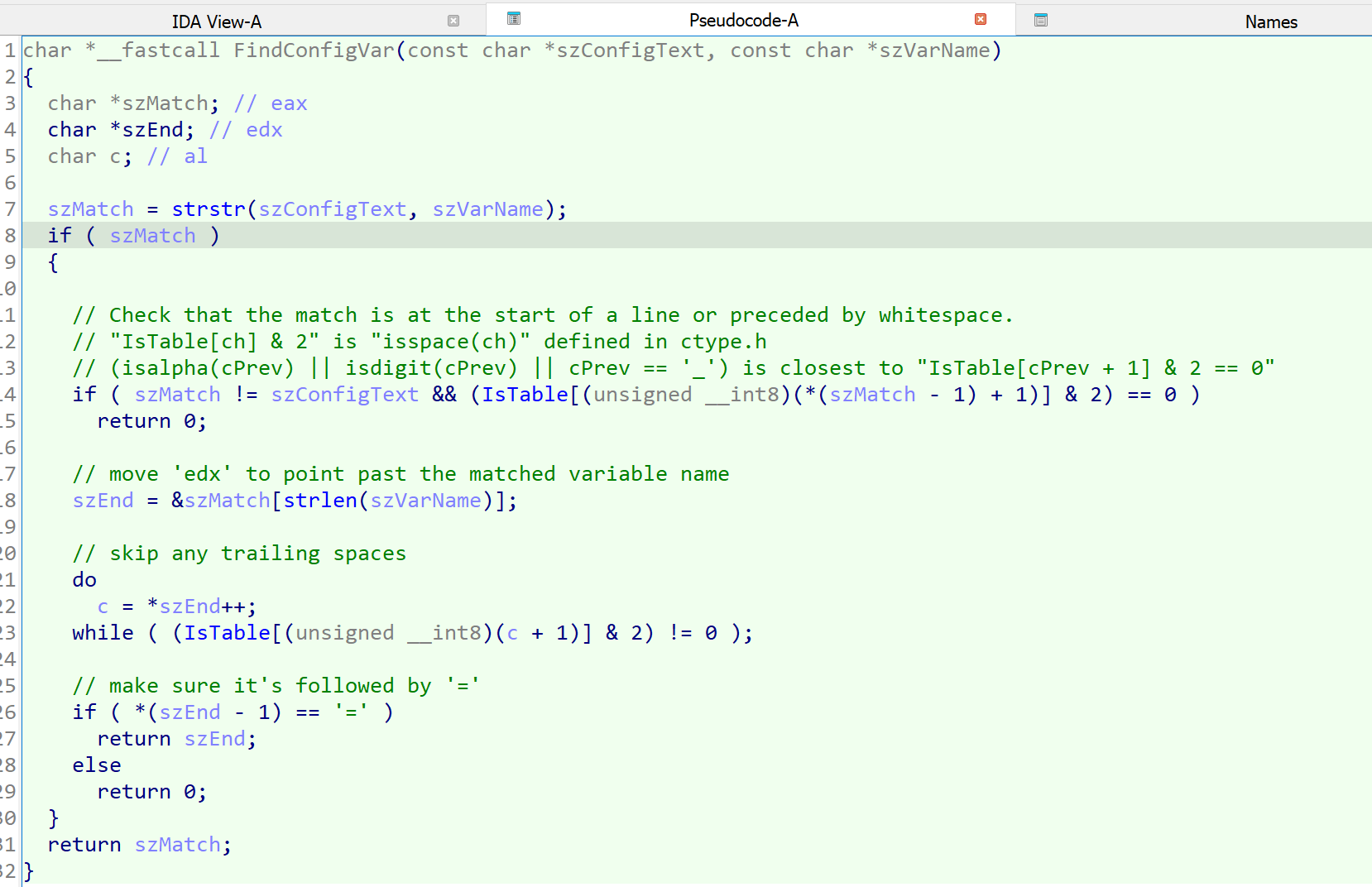Click the 'return szEnd;' statement
The height and width of the screenshot is (887, 1372).
tap(177, 739)
